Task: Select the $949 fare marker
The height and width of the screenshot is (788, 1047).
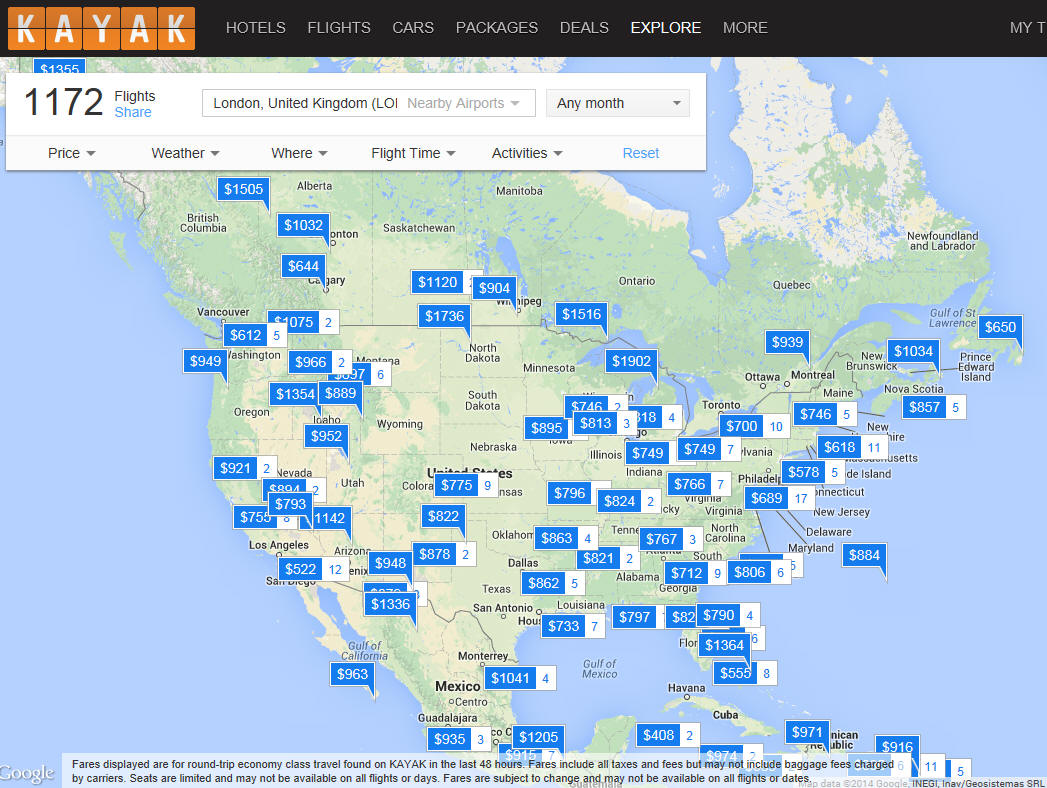Action: (x=205, y=361)
